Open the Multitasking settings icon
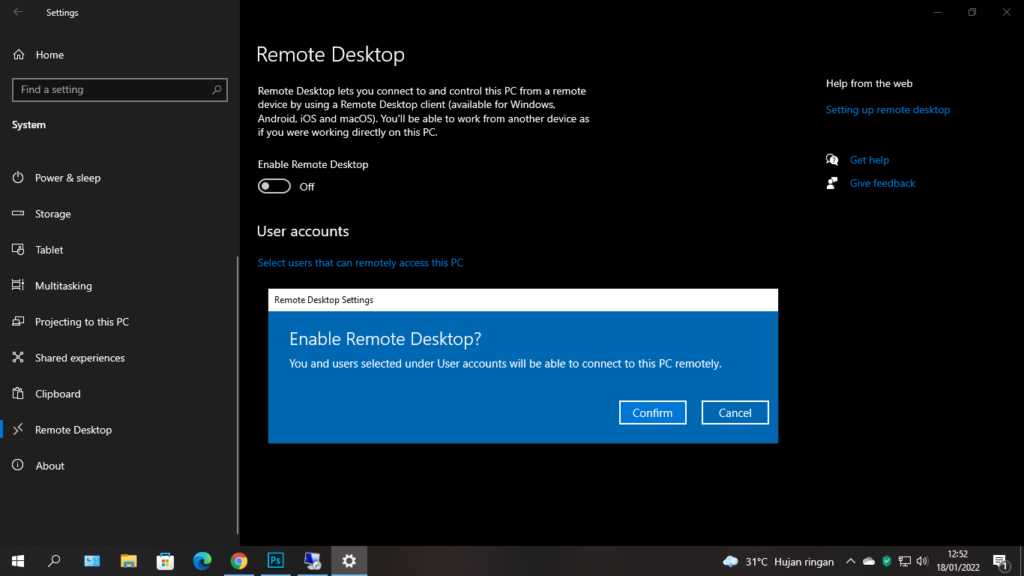The image size is (1024, 576). tap(17, 286)
